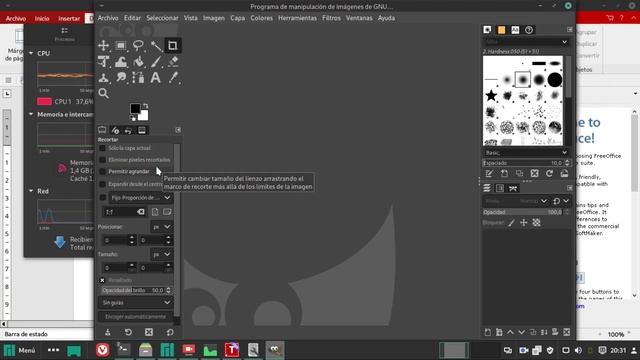Select the Warp Transform tool

[x=121, y=62]
